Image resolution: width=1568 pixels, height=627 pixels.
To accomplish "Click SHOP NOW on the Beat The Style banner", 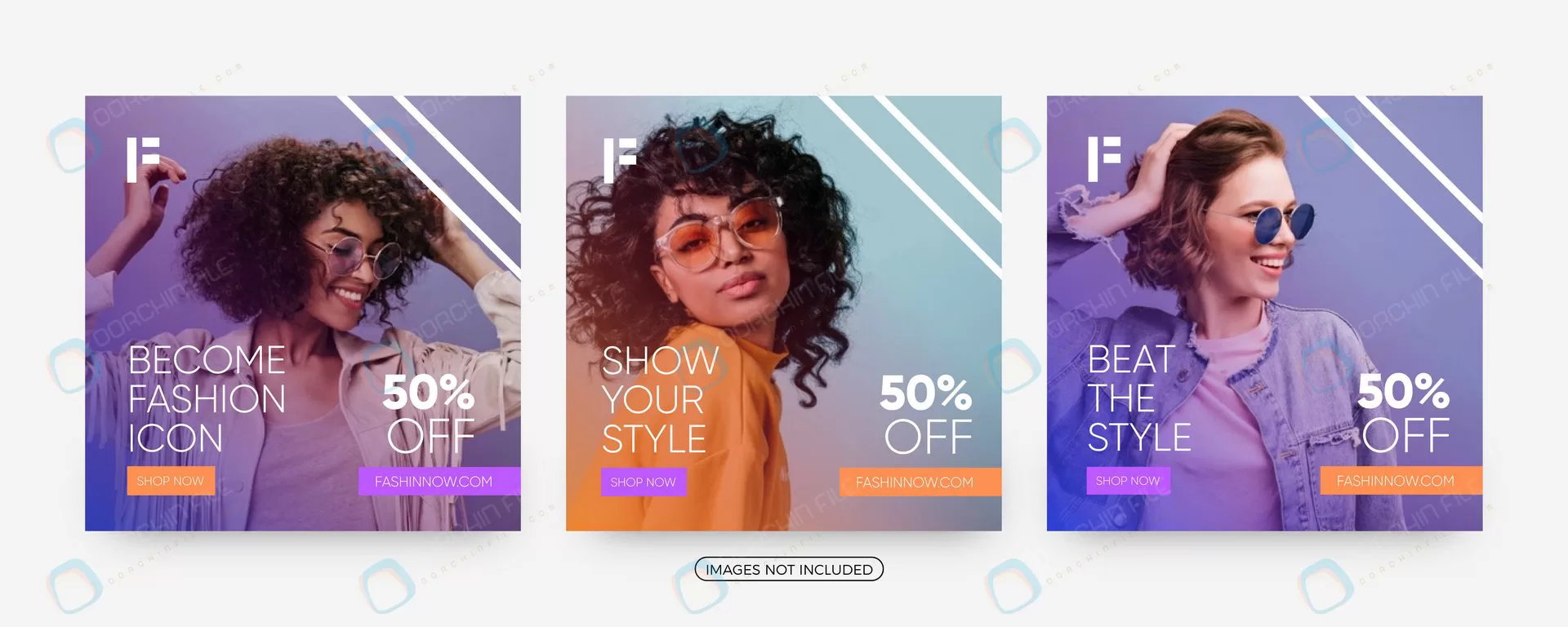I will (x=1128, y=481).
